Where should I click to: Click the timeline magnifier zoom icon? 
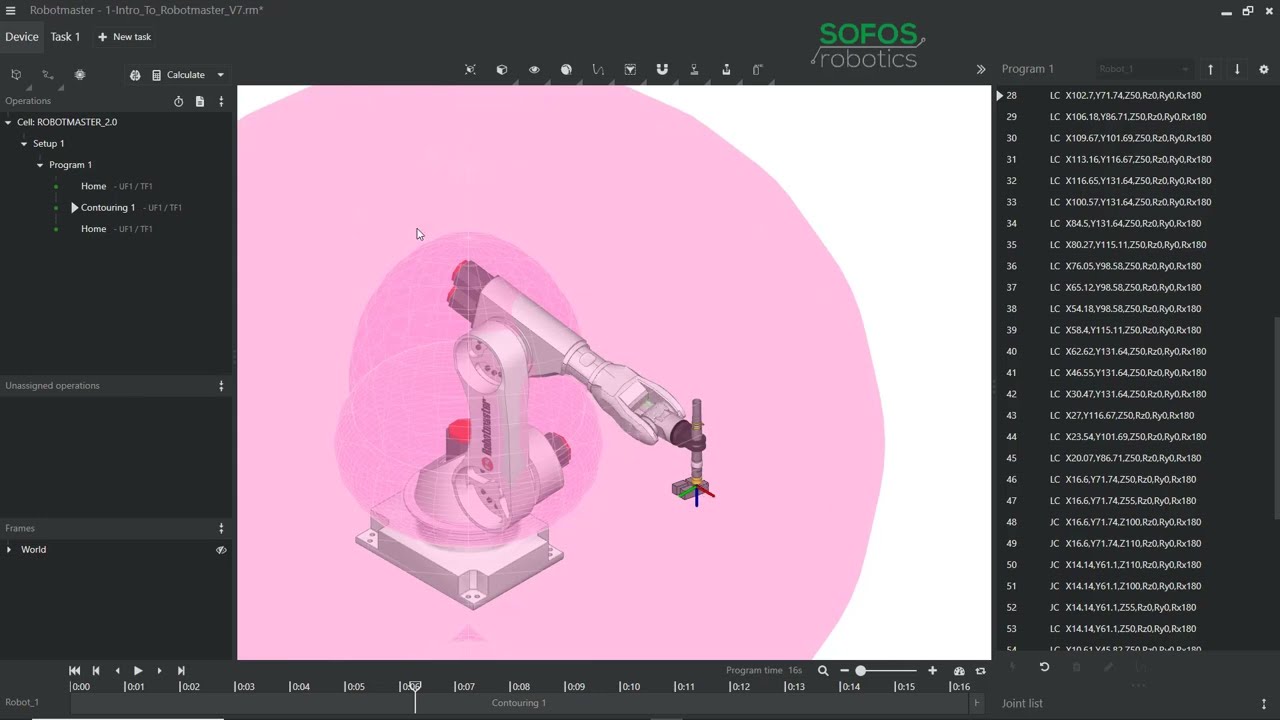(823, 671)
